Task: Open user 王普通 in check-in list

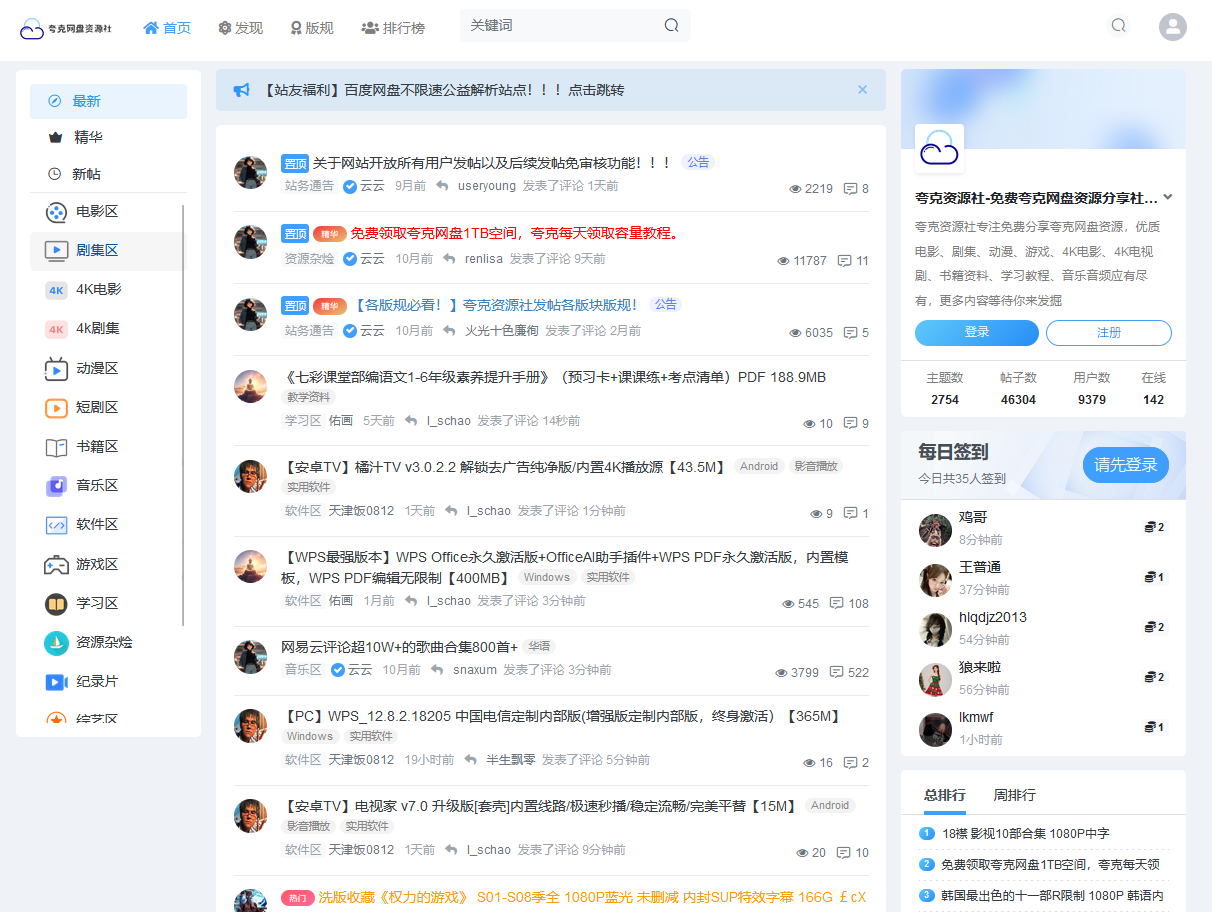Action: pyautogui.click(x=980, y=567)
